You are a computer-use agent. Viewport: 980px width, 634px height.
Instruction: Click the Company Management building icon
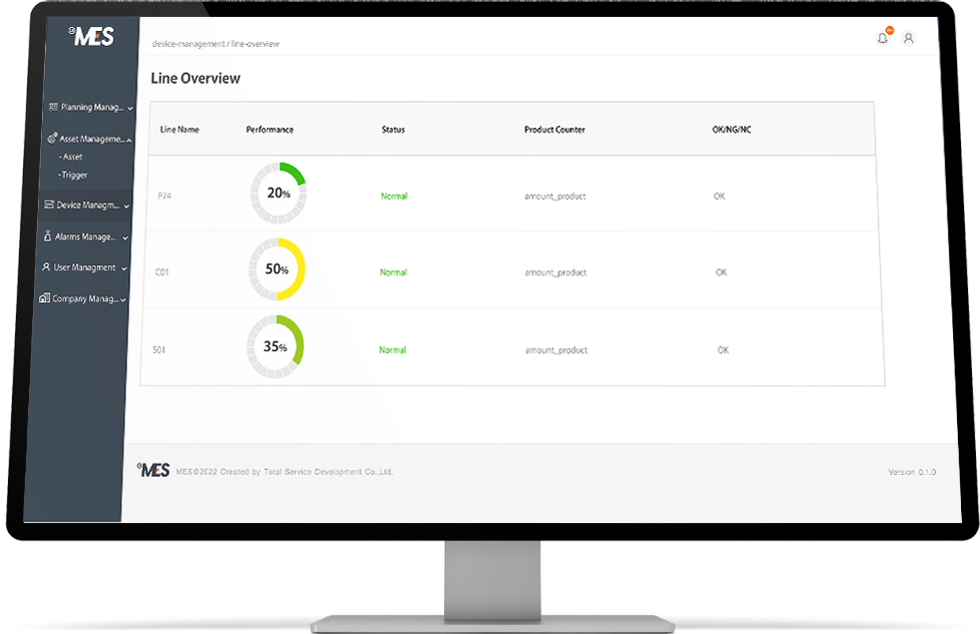44,298
